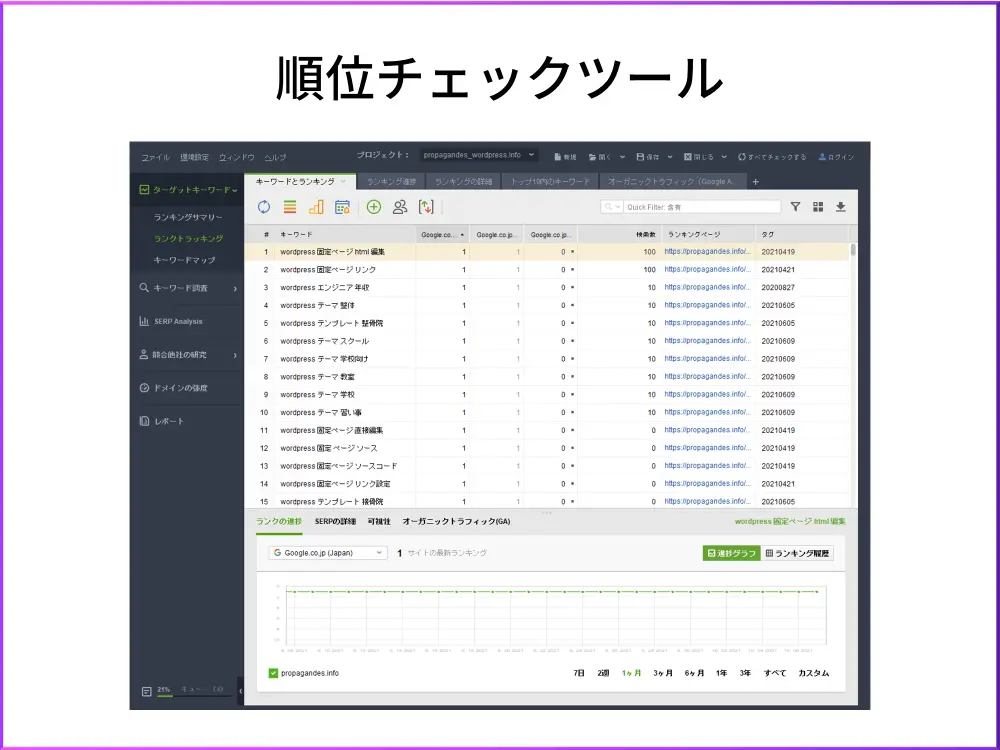Open the keyword list view icon

[288, 206]
